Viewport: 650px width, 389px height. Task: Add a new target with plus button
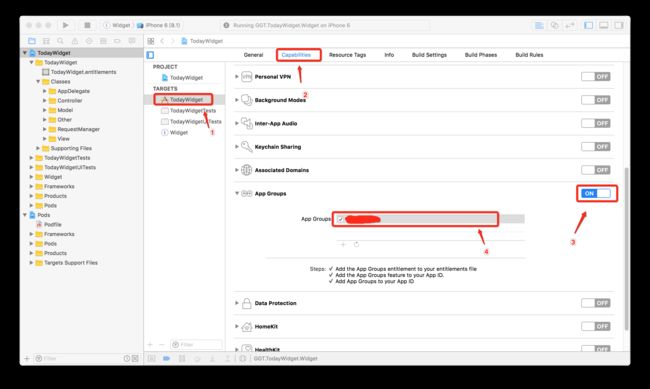click(x=150, y=345)
